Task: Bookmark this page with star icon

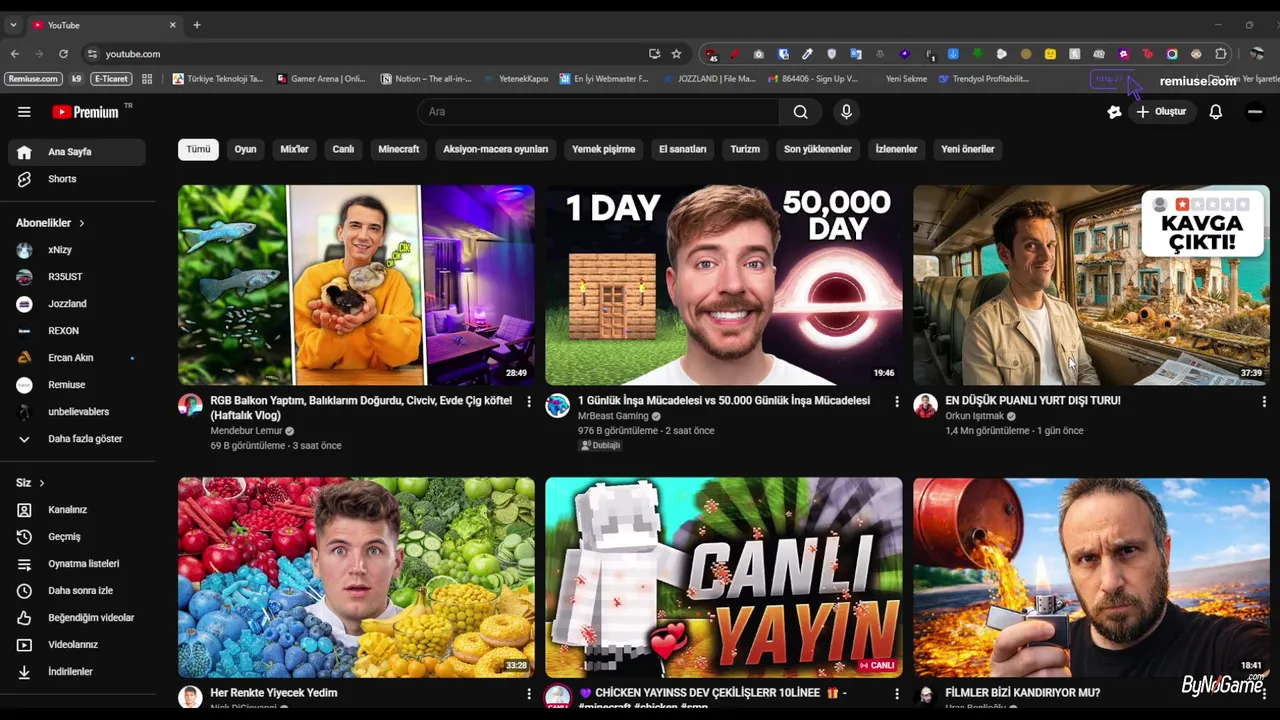Action: [x=677, y=54]
